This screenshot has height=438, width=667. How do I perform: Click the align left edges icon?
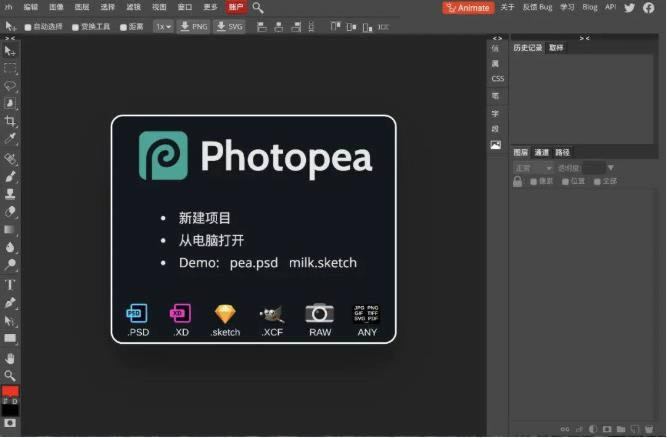[x=262, y=27]
